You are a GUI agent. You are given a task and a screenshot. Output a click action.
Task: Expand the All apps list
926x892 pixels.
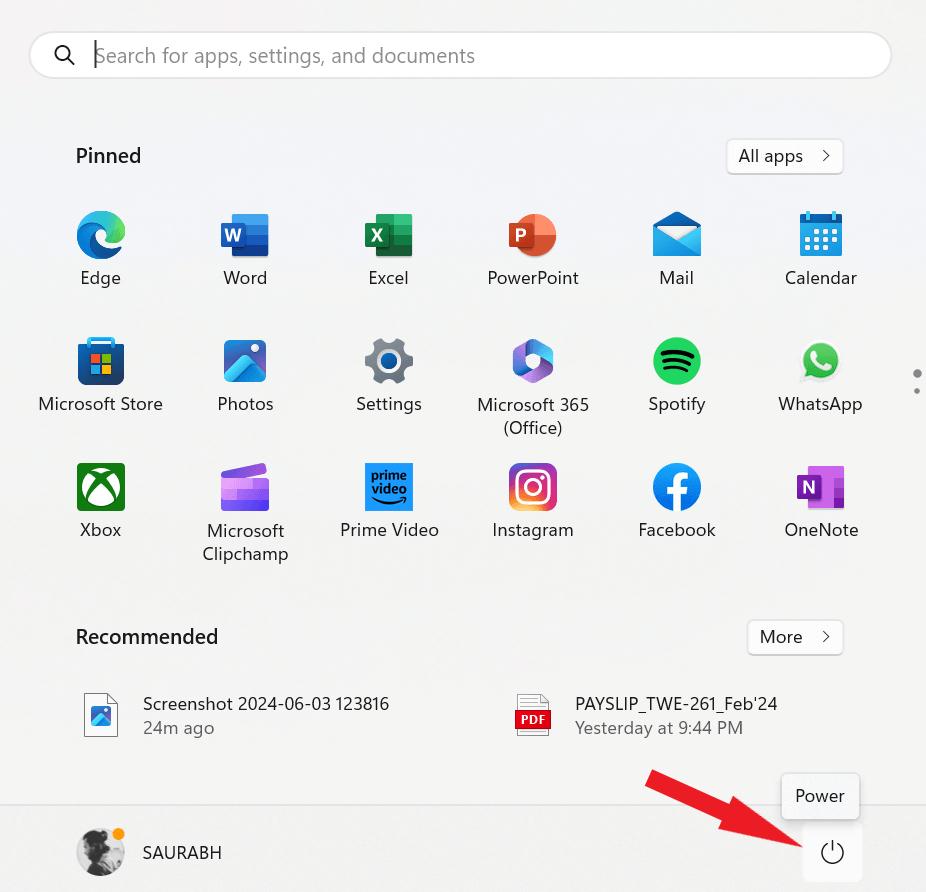point(784,156)
